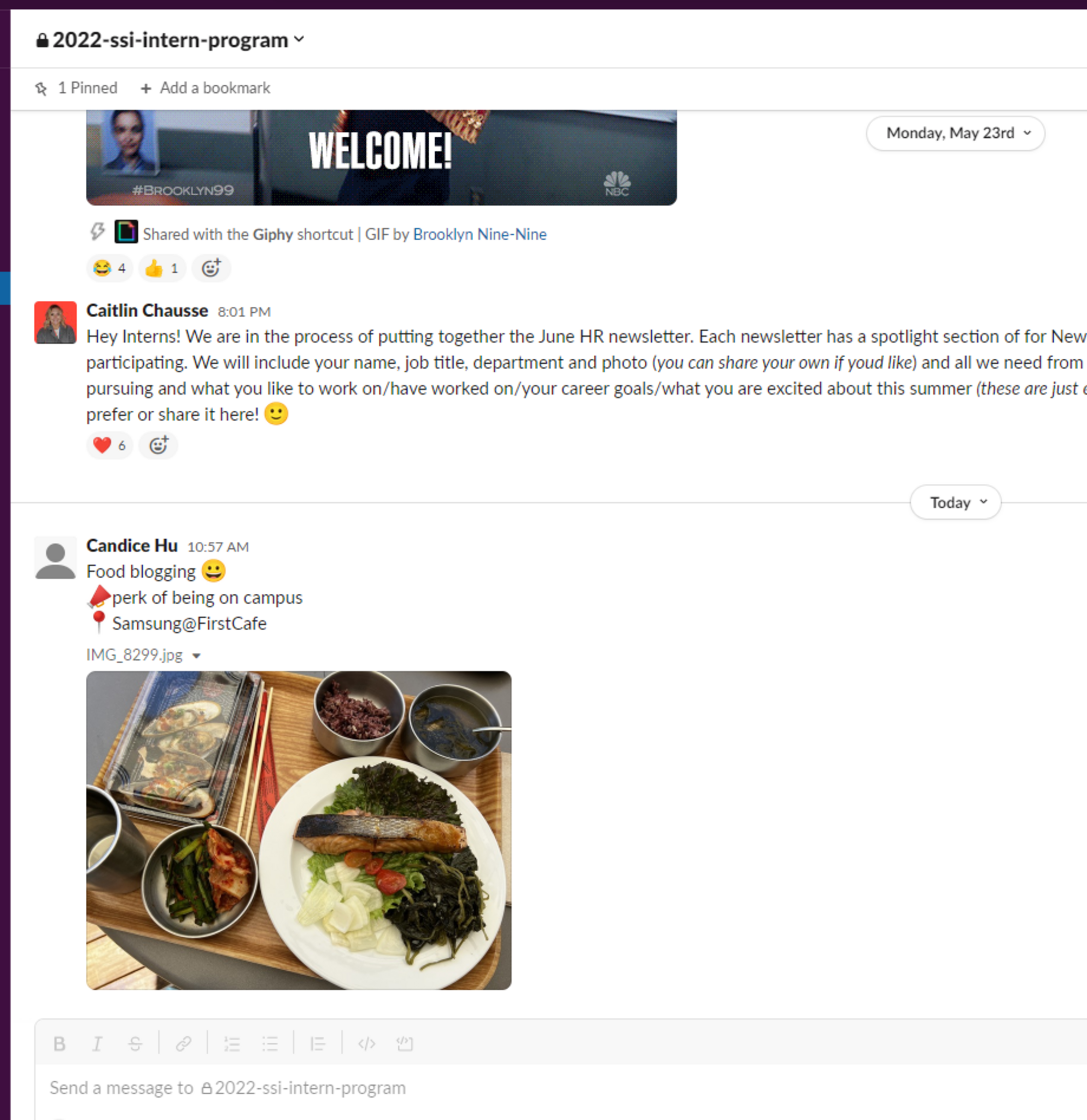Toggle the heart reaction
1087x1120 pixels.
click(110, 445)
